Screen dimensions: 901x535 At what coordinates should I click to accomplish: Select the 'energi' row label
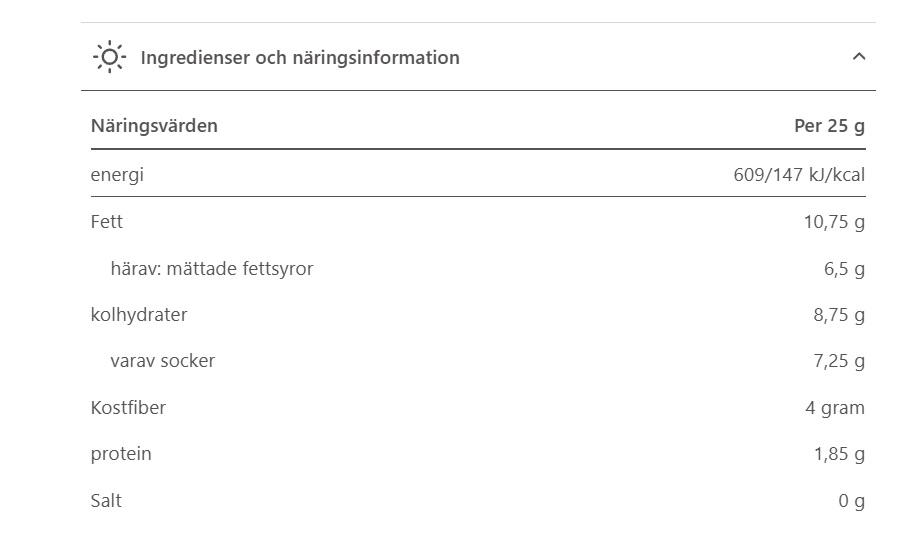[x=117, y=175]
